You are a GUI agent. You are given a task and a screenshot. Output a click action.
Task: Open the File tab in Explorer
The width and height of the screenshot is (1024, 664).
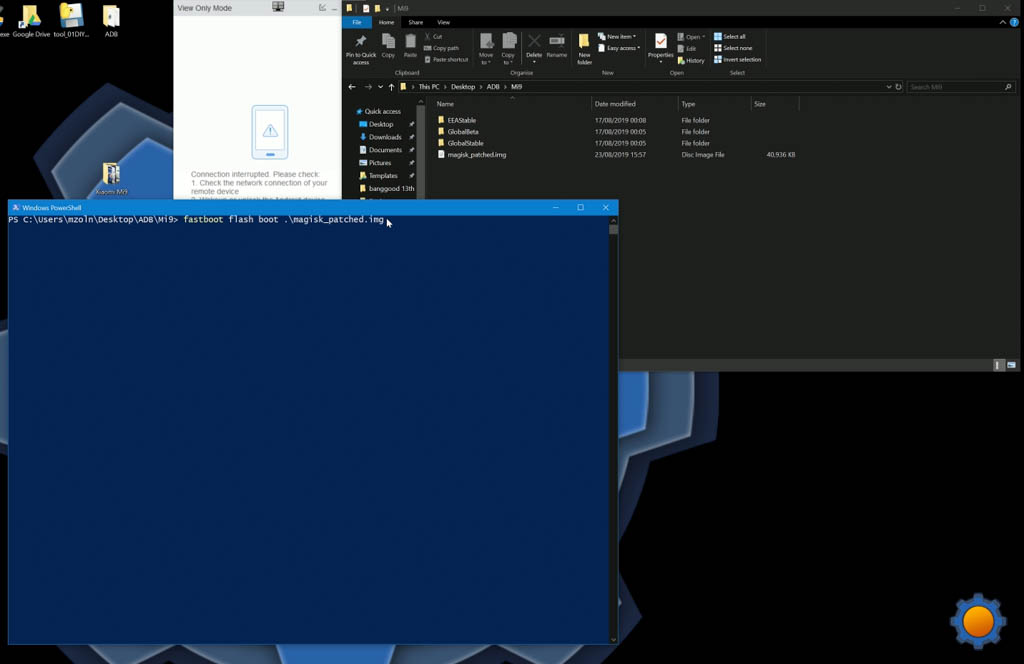(357, 22)
